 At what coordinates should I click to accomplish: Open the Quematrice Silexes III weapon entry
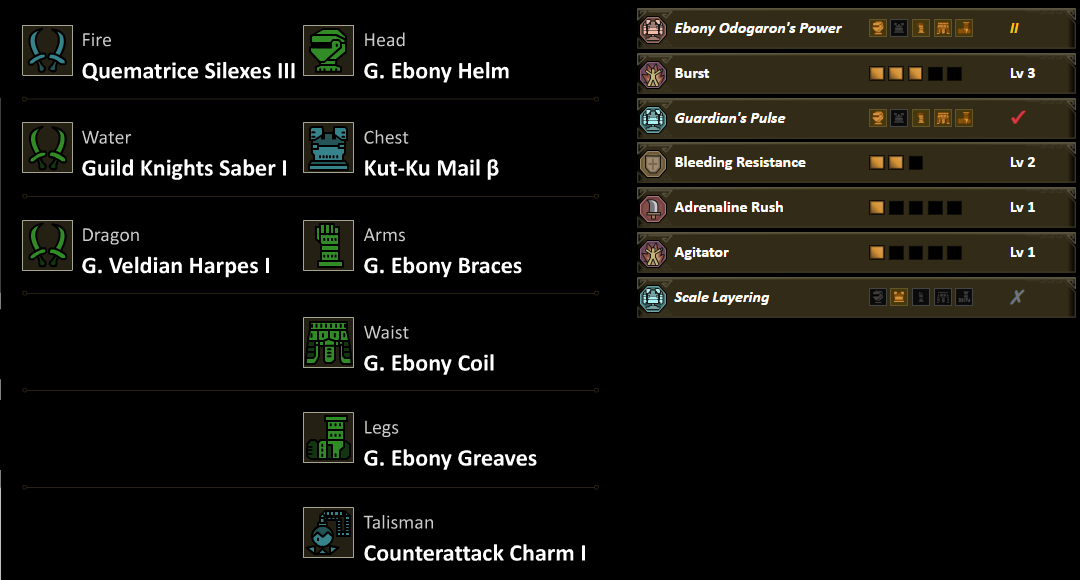pyautogui.click(x=188, y=71)
